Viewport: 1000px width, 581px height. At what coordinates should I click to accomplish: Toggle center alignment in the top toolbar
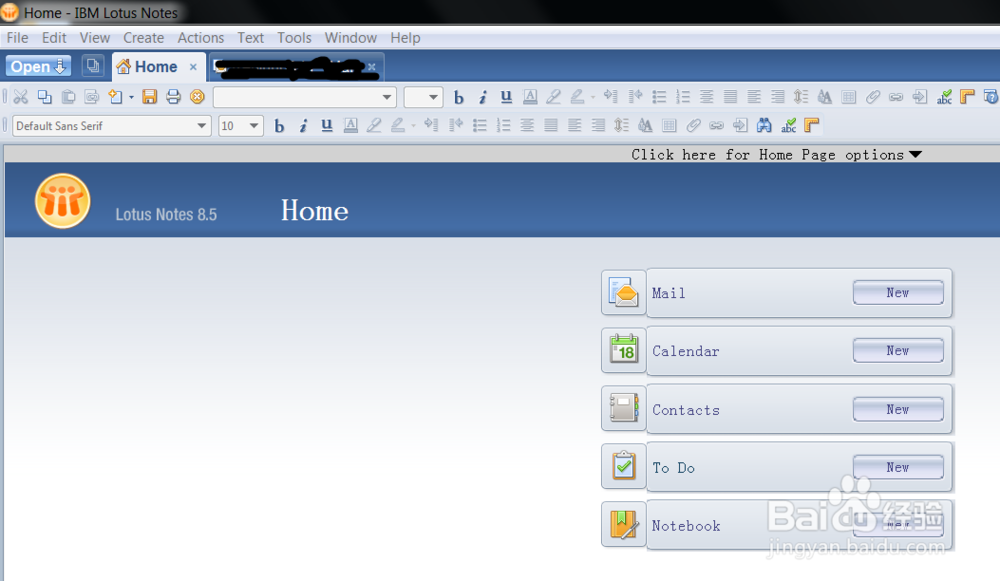click(x=707, y=97)
